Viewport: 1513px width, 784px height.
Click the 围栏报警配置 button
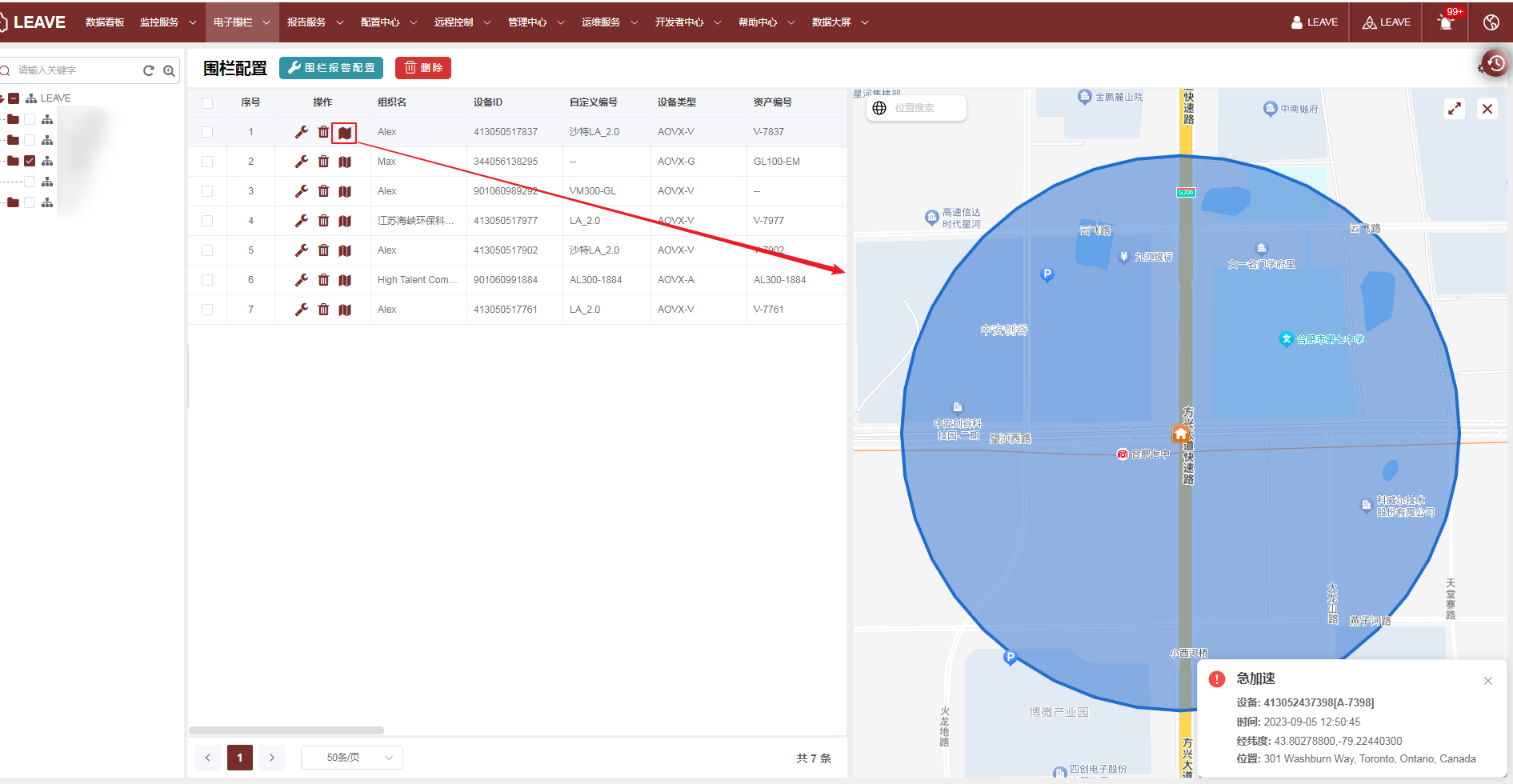tap(331, 68)
